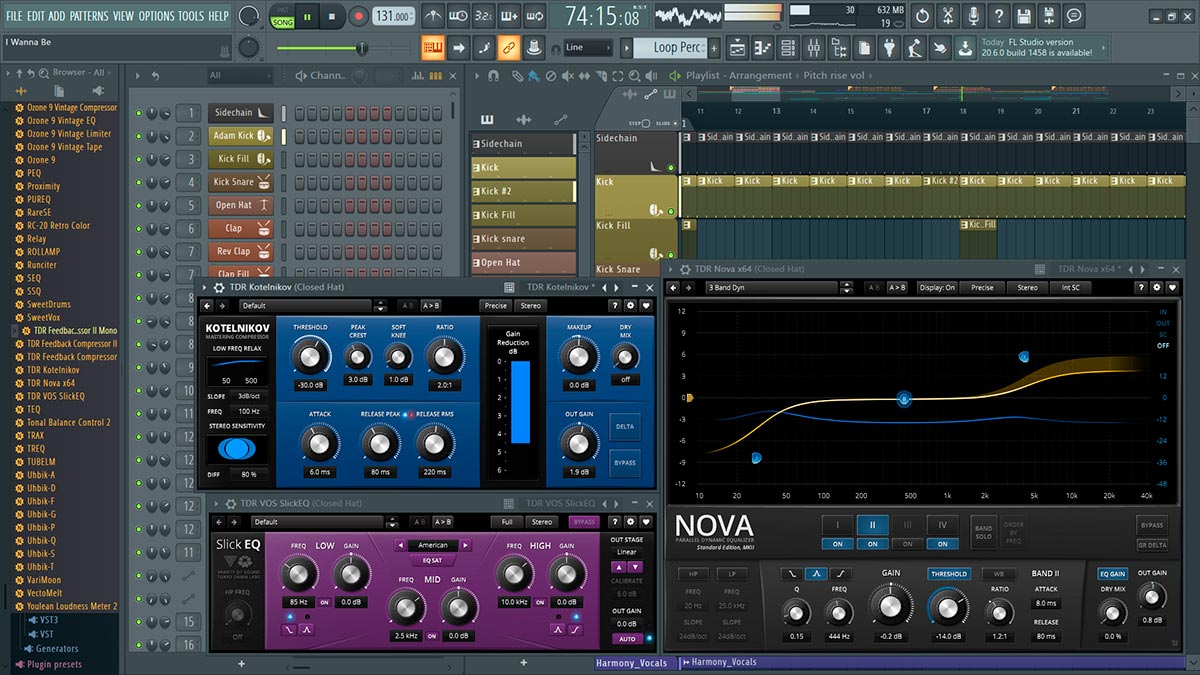
Task: Open the browser from toolbar icon
Action: pos(838,47)
